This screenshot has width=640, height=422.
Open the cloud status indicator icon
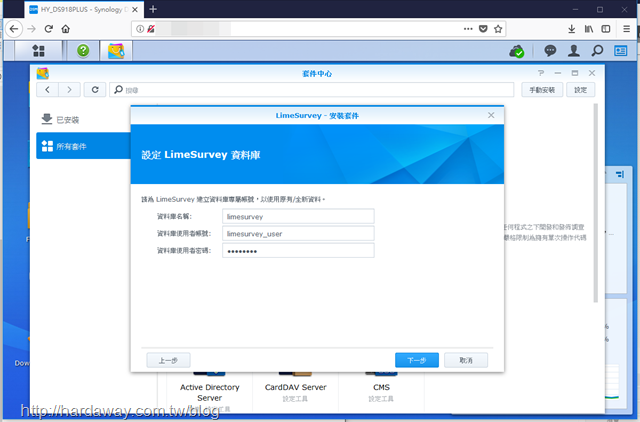(517, 51)
